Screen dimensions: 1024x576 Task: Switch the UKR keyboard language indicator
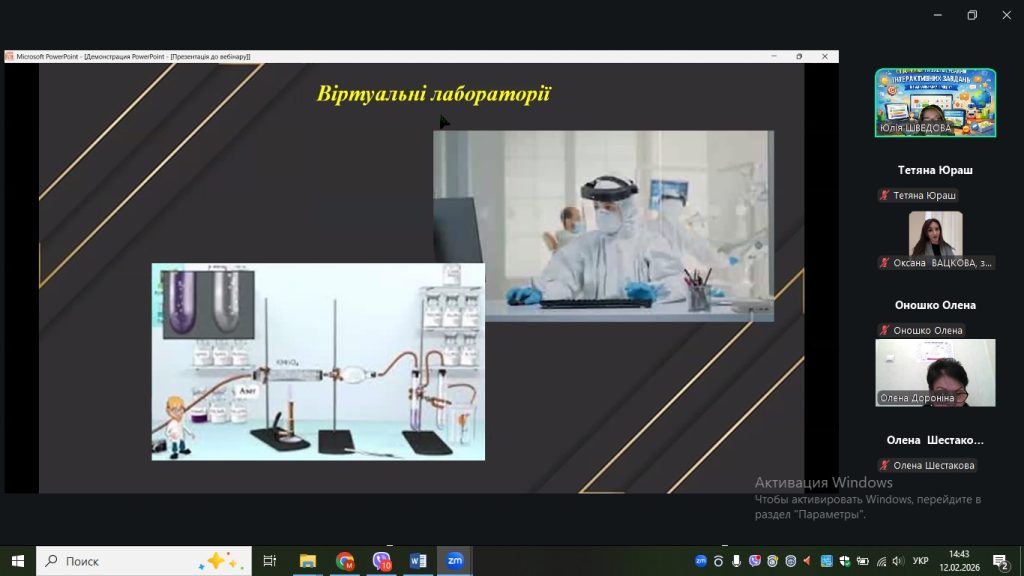(x=921, y=561)
